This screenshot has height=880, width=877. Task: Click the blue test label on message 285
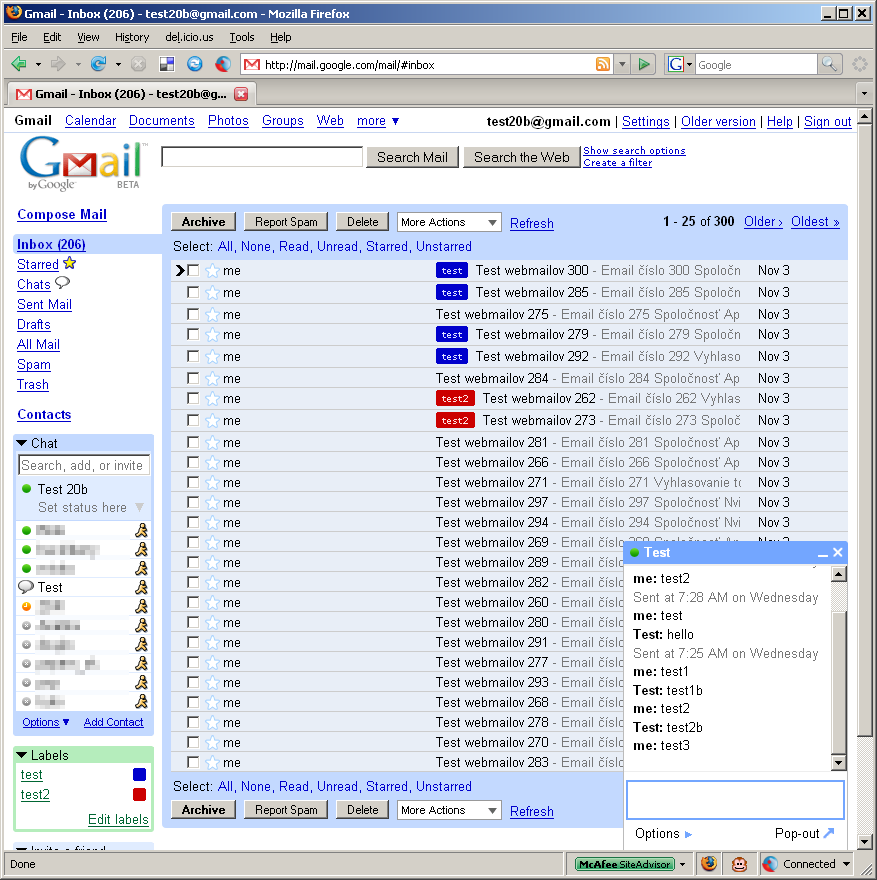tap(452, 293)
